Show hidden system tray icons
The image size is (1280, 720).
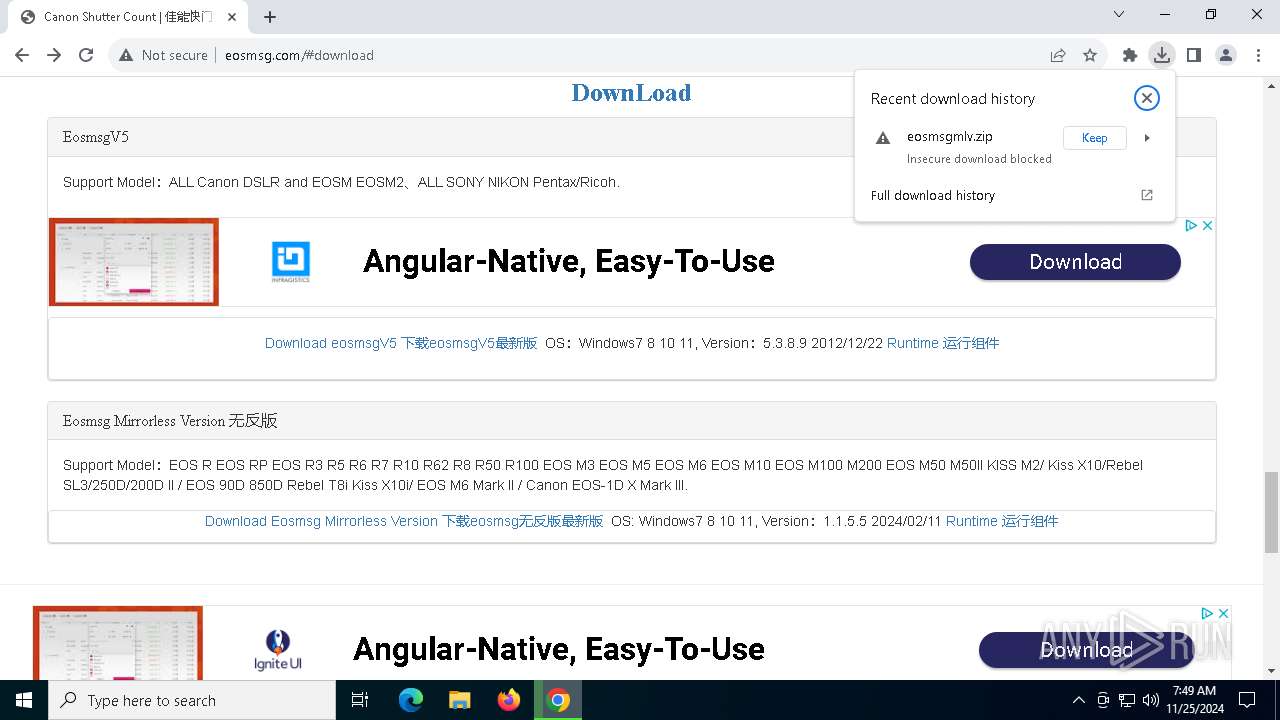click(x=1078, y=700)
